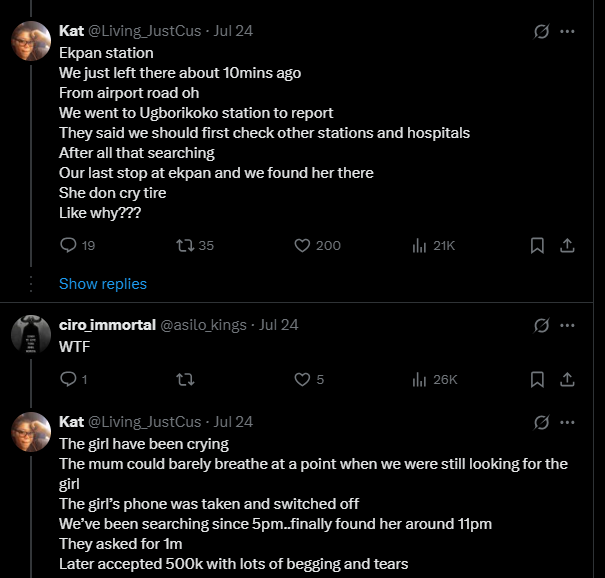Reply to ciro_immortal's WTF tweet
Viewport: 605px width, 578px height.
pos(74,380)
